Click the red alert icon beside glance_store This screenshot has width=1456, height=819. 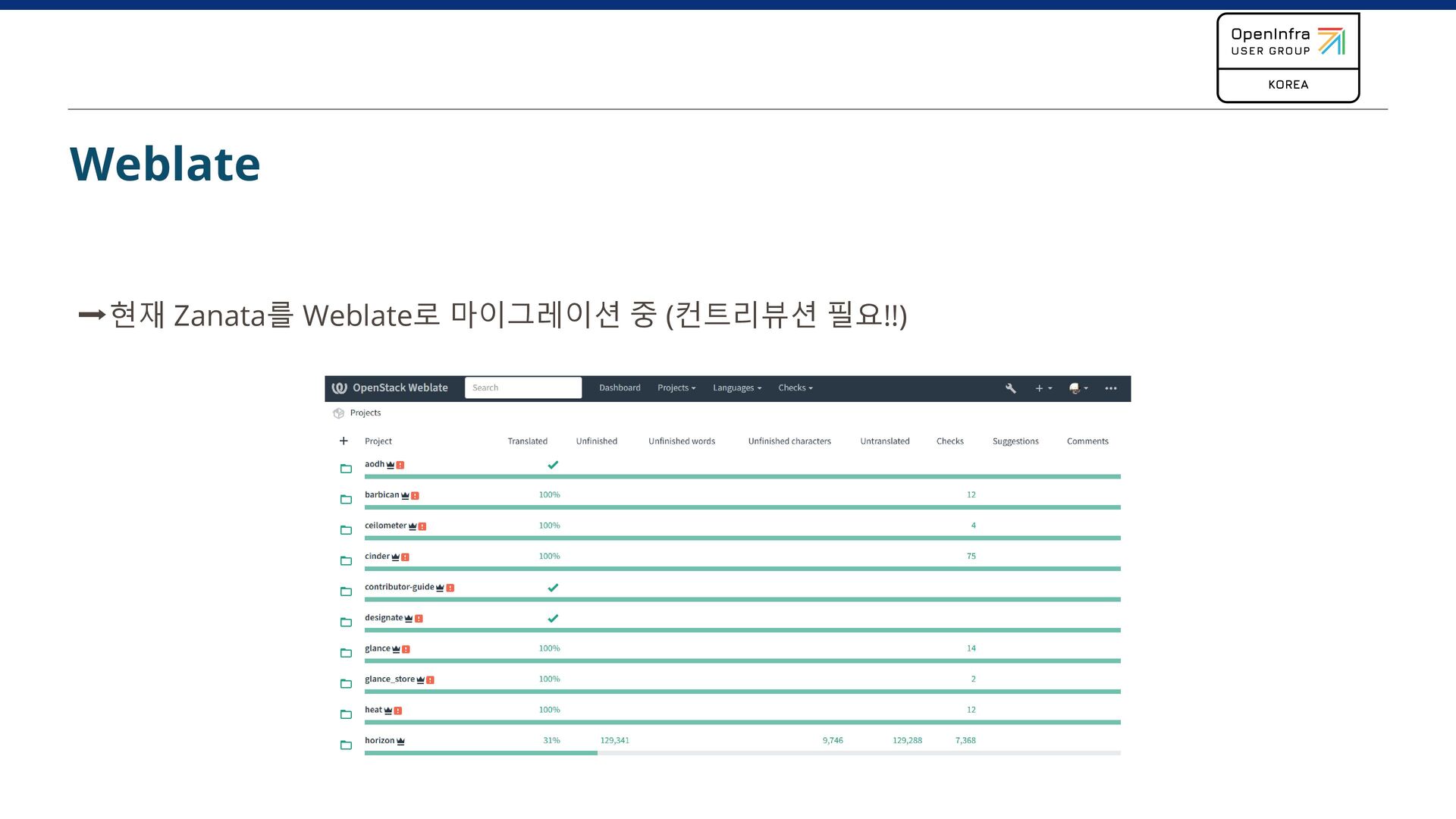click(430, 680)
